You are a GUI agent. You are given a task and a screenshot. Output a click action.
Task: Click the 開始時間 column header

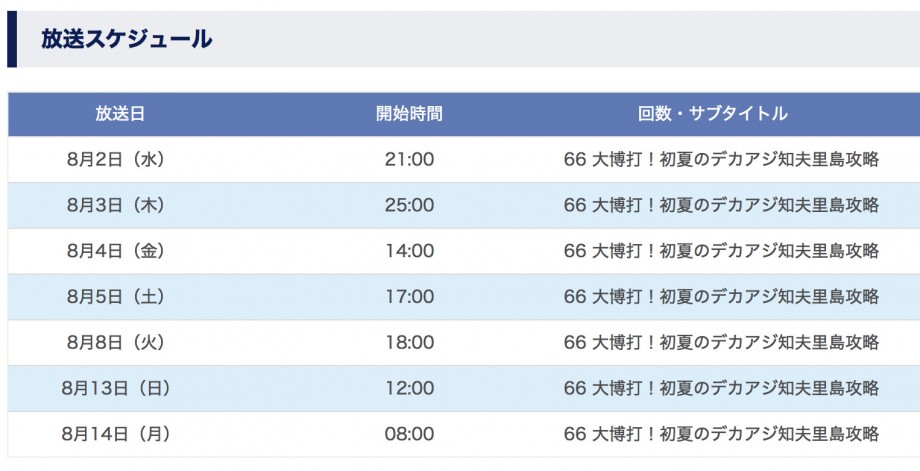(409, 113)
